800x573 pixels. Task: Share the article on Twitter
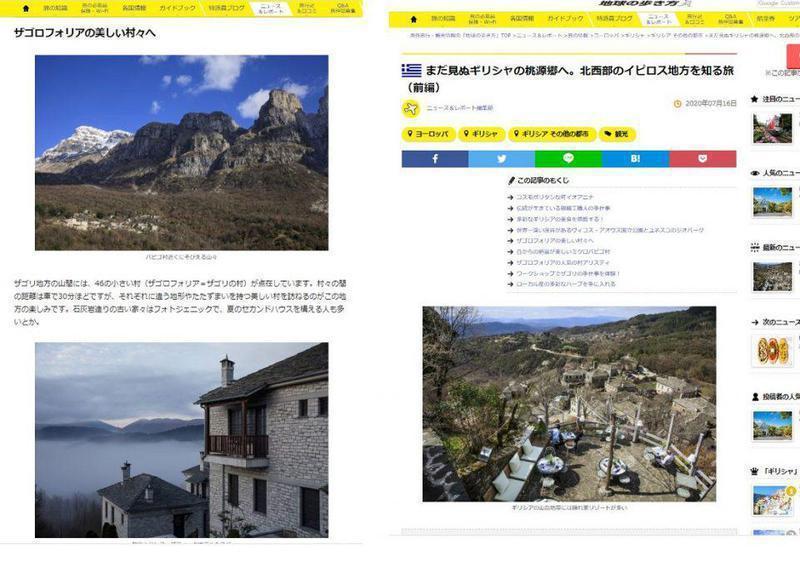click(x=501, y=158)
